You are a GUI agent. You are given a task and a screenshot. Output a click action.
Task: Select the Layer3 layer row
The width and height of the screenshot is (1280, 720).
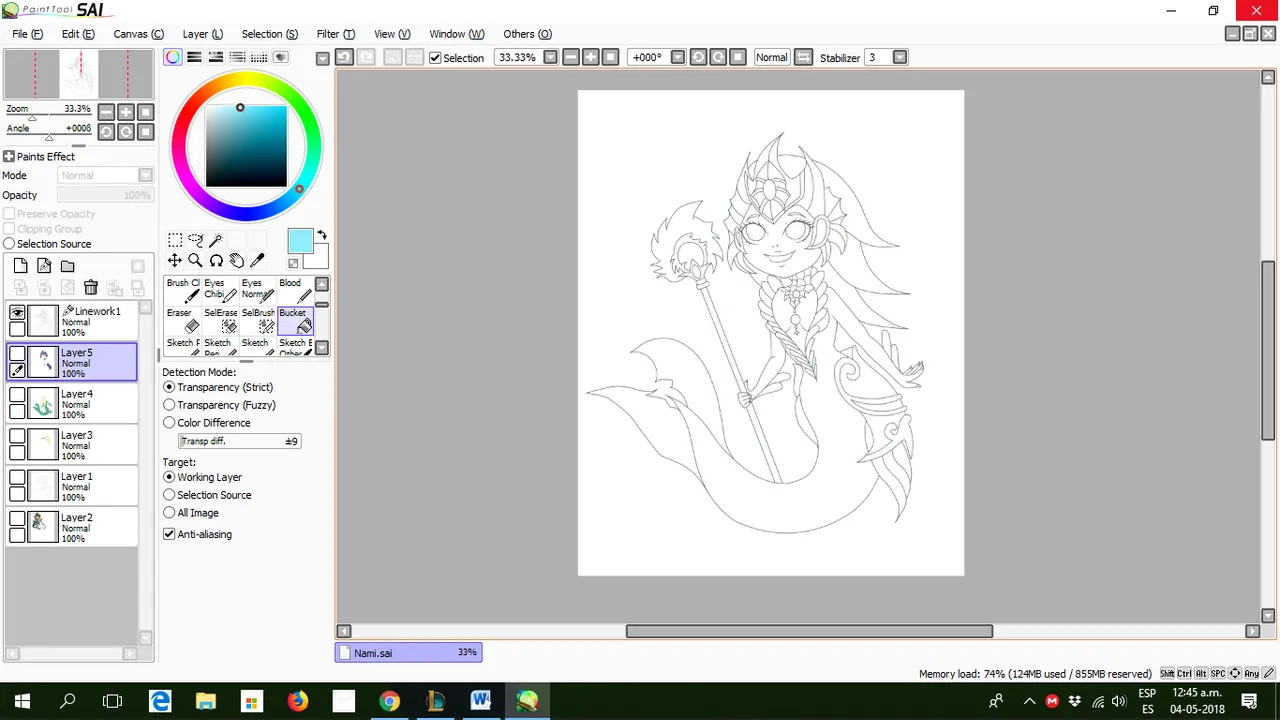tap(72, 446)
